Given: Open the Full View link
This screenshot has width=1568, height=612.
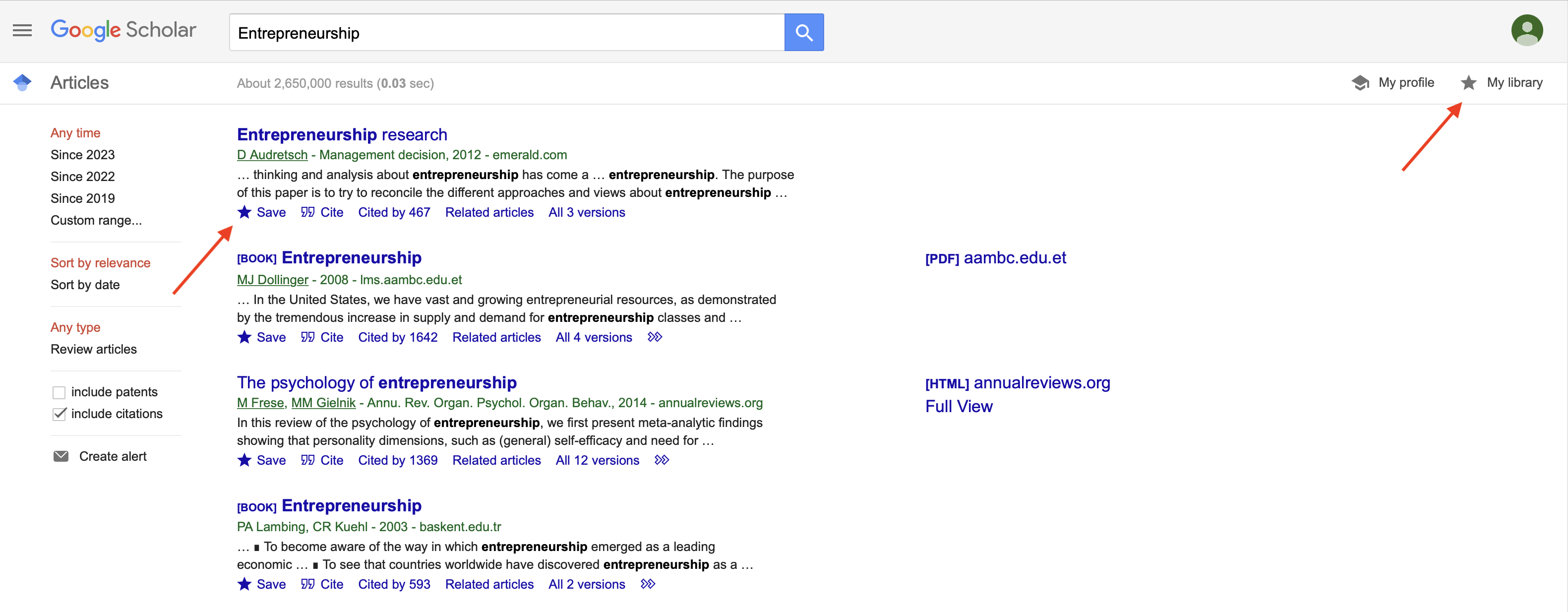Looking at the screenshot, I should click(x=959, y=406).
